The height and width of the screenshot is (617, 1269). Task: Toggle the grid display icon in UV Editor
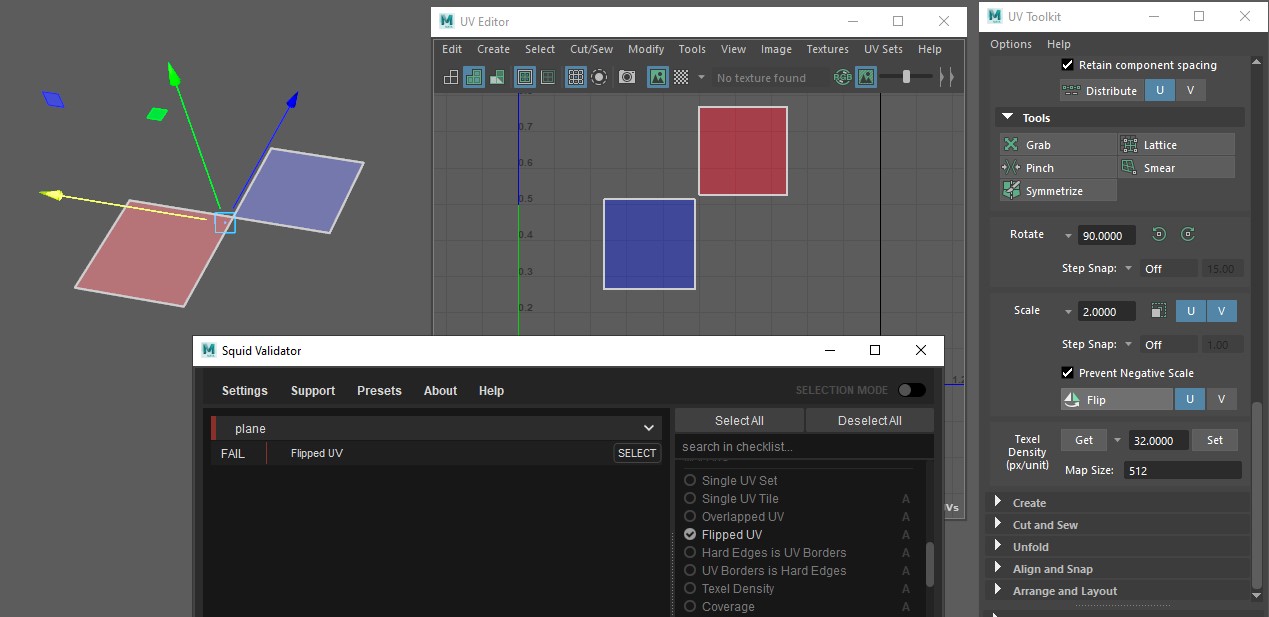click(576, 77)
